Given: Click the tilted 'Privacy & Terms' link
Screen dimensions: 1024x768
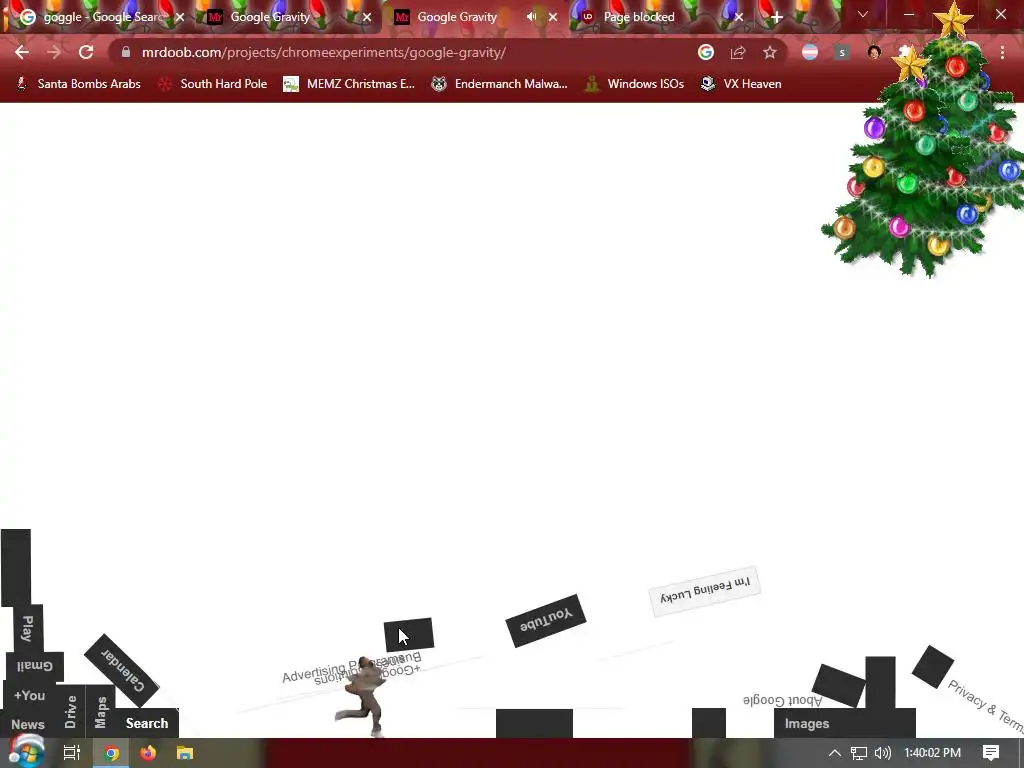Looking at the screenshot, I should point(985,705).
